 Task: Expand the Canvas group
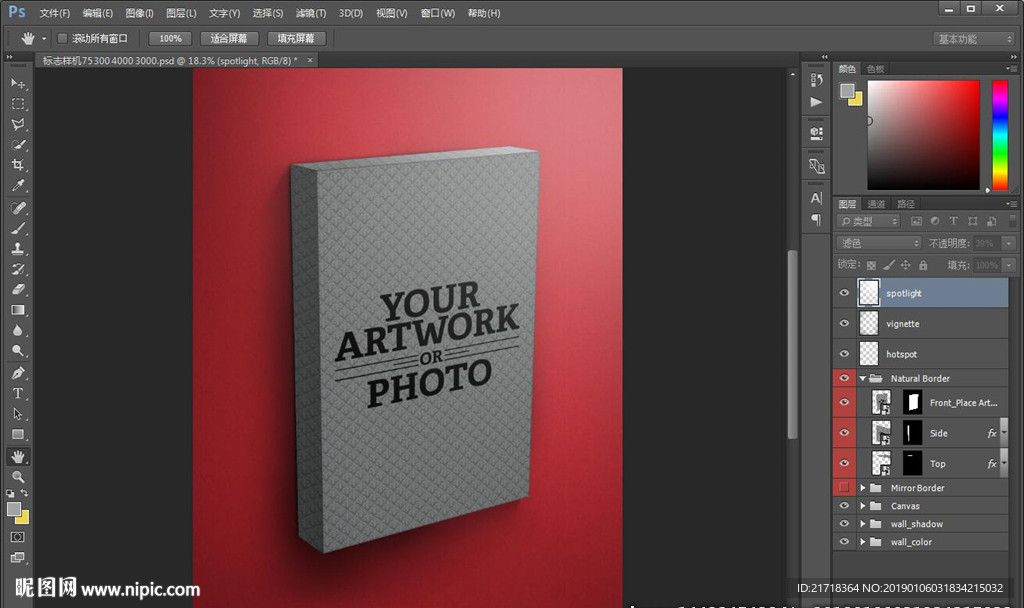(x=863, y=505)
